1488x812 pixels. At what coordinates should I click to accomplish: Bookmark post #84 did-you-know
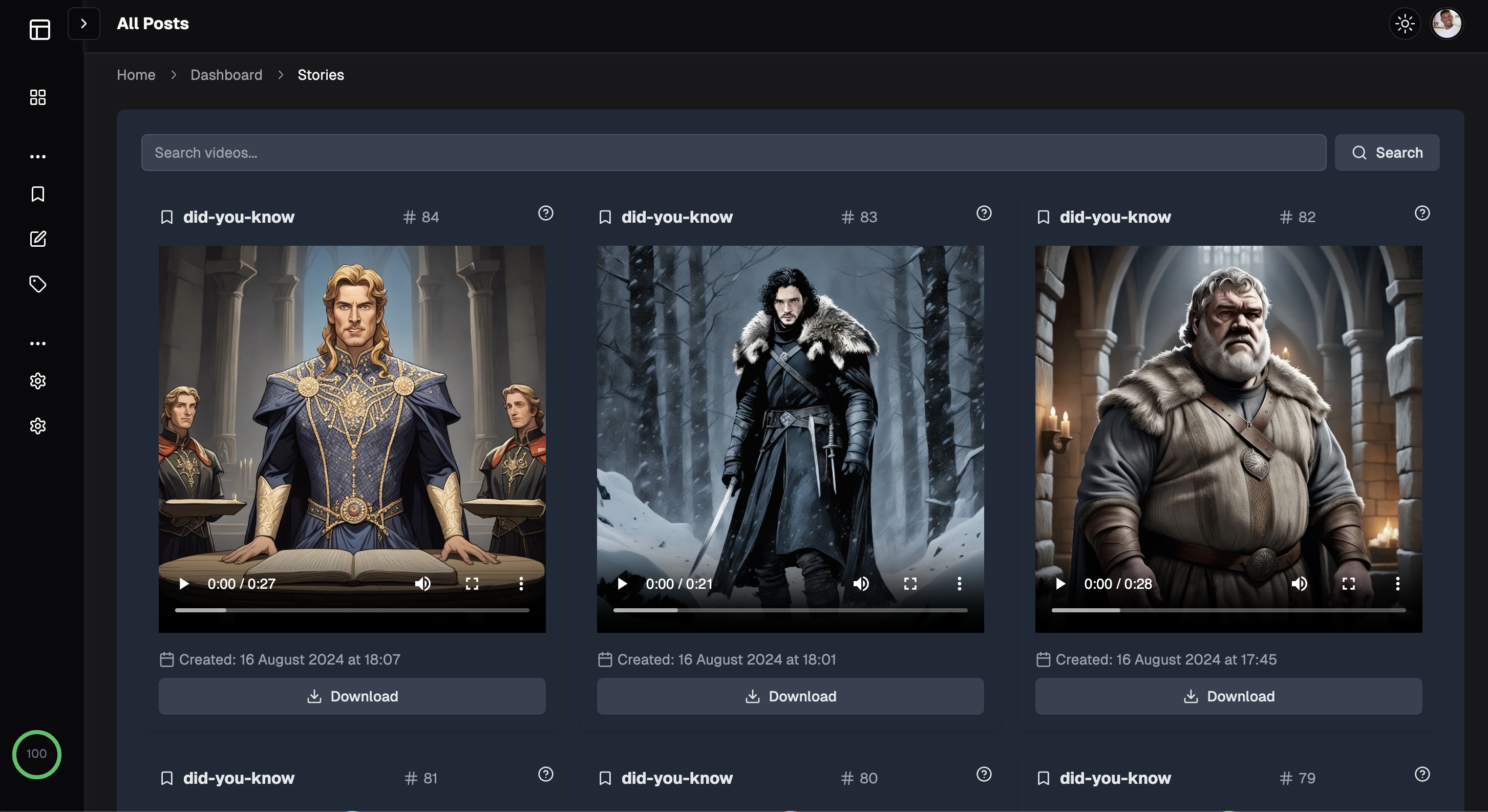pyautogui.click(x=166, y=217)
